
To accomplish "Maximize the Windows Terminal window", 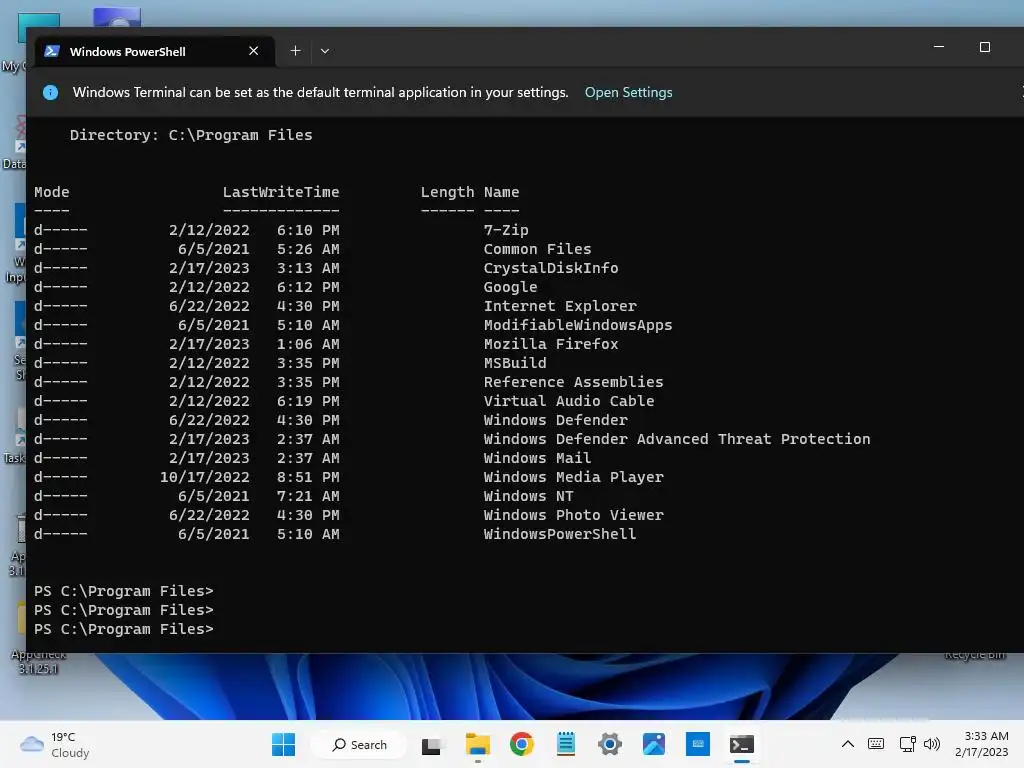I will click(x=985, y=47).
